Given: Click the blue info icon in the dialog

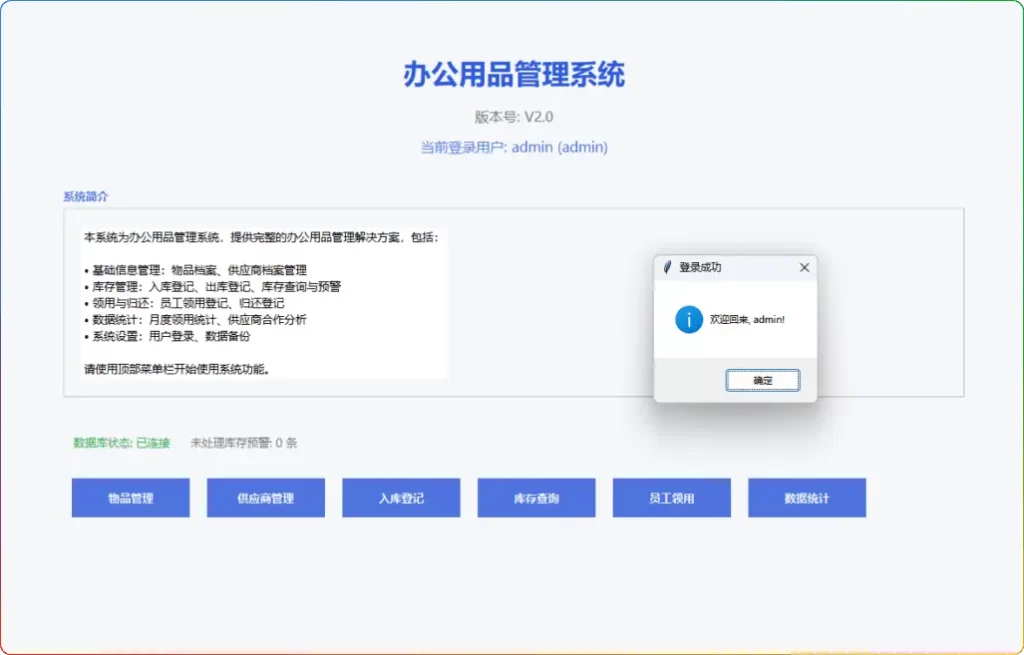Looking at the screenshot, I should 688,319.
